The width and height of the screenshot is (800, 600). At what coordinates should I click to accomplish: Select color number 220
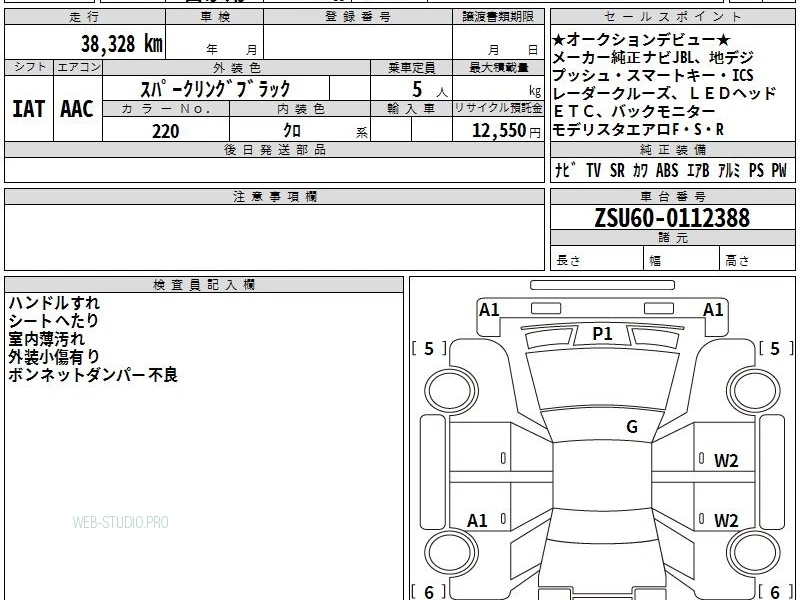[x=166, y=131]
